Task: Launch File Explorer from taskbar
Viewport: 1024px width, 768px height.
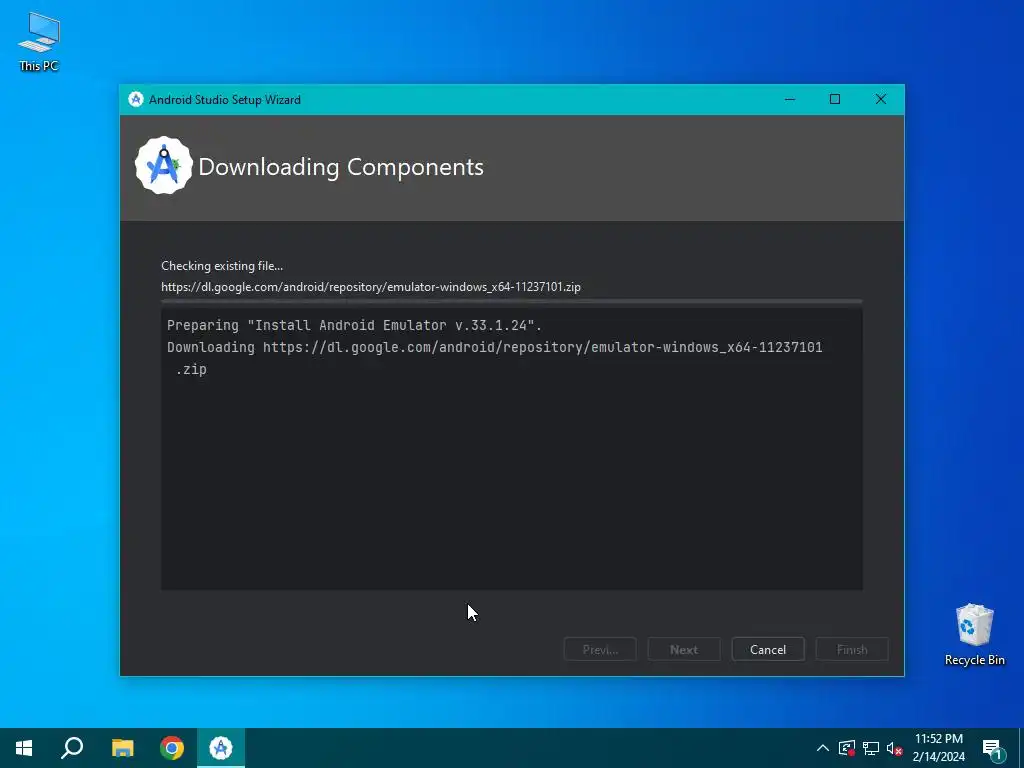Action: pos(122,748)
